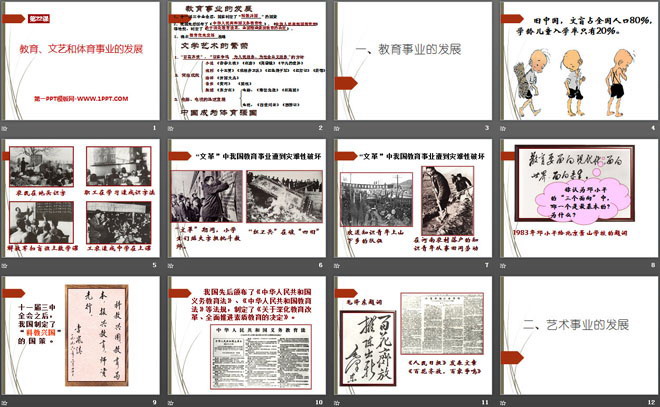Play transition star icon under slide 6
Viewport: 660px width, 407px height.
[x=170, y=266]
